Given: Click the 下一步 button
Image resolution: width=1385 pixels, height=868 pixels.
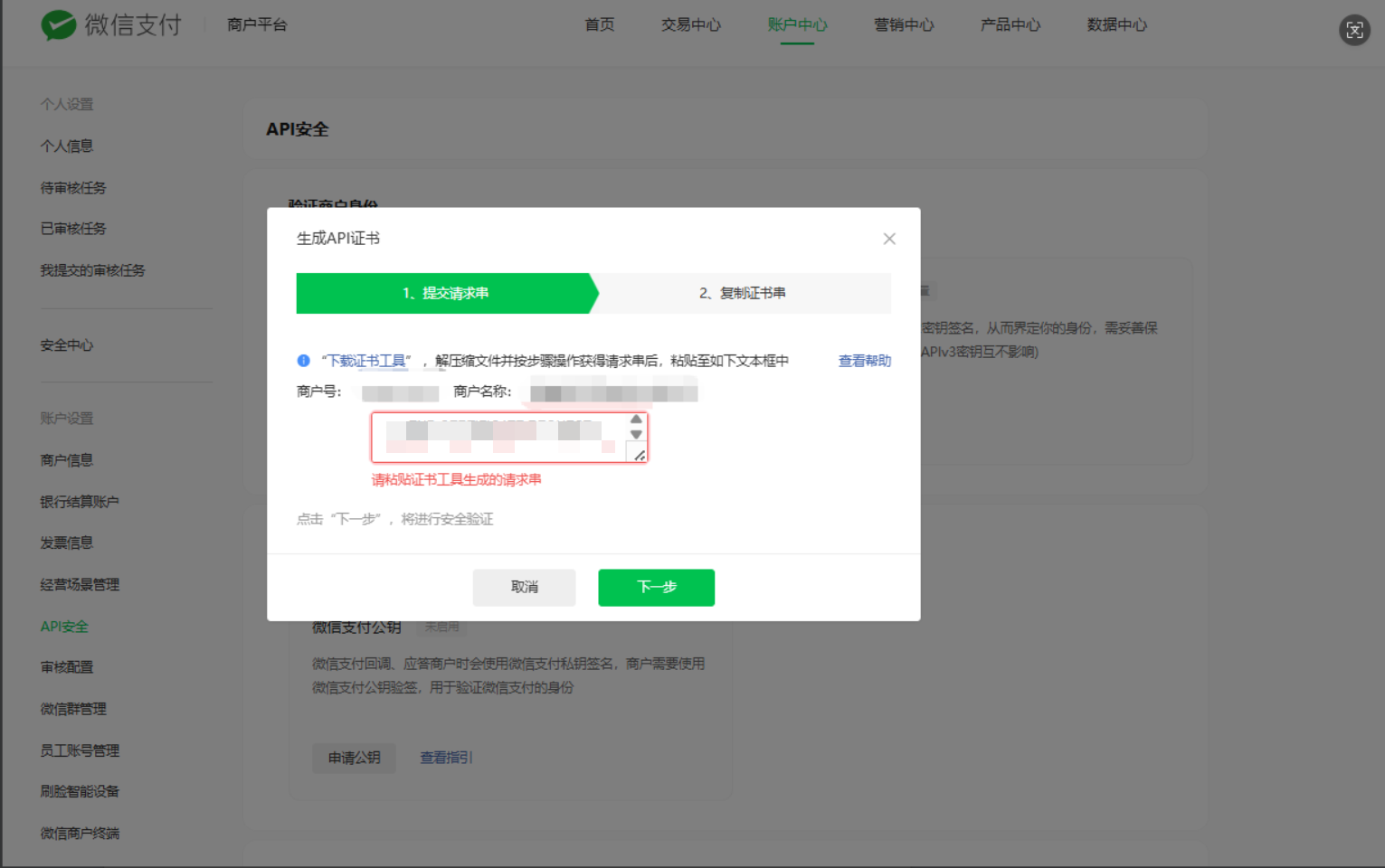Looking at the screenshot, I should (656, 587).
